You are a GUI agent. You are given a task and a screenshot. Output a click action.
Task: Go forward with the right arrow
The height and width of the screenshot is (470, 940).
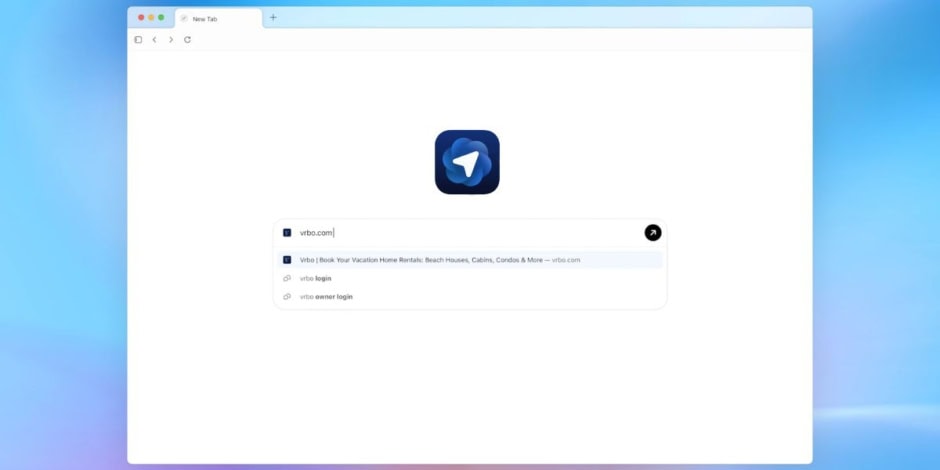click(171, 40)
